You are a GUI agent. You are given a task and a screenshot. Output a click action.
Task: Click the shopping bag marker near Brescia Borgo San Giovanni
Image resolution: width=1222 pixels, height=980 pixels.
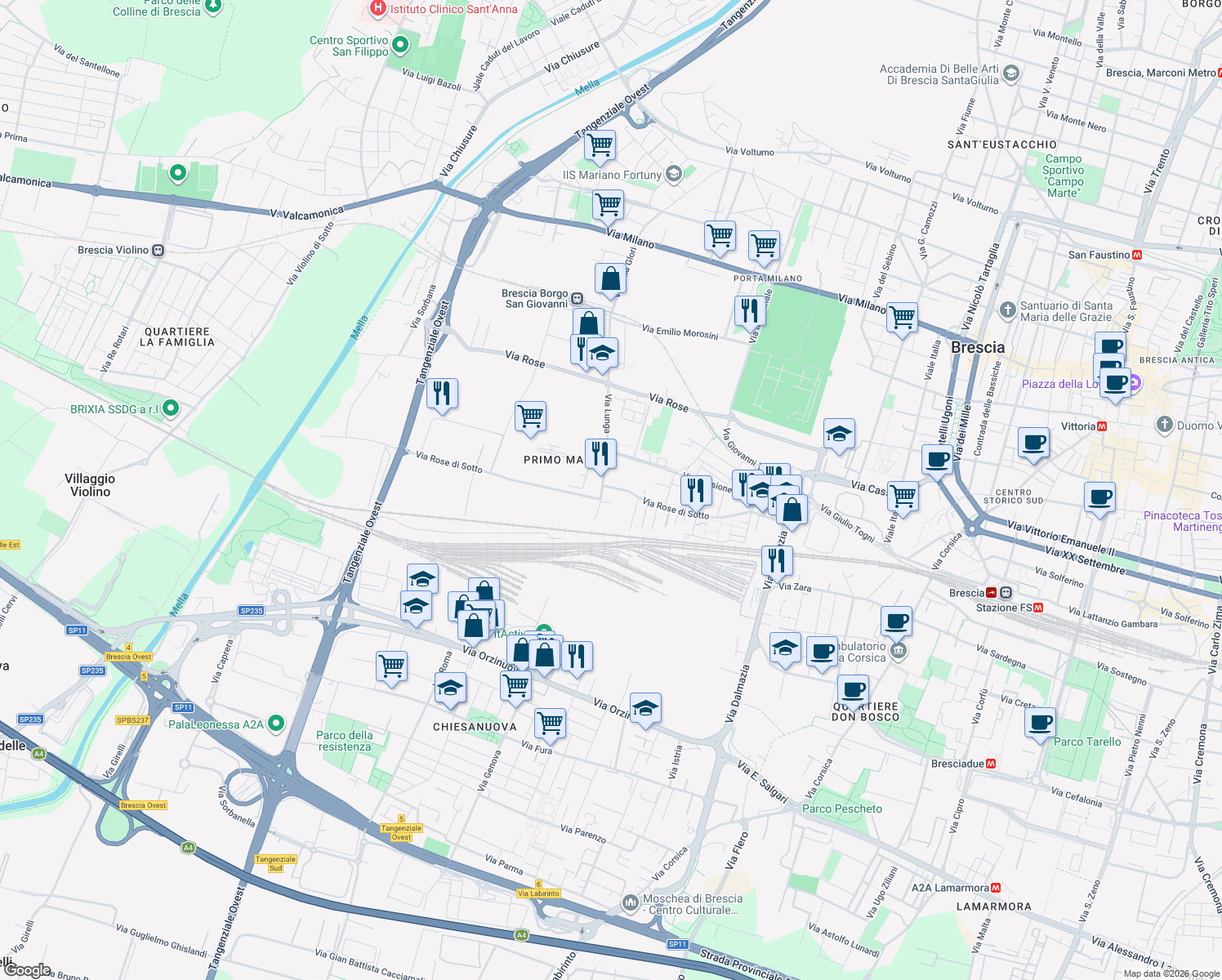coord(587,323)
